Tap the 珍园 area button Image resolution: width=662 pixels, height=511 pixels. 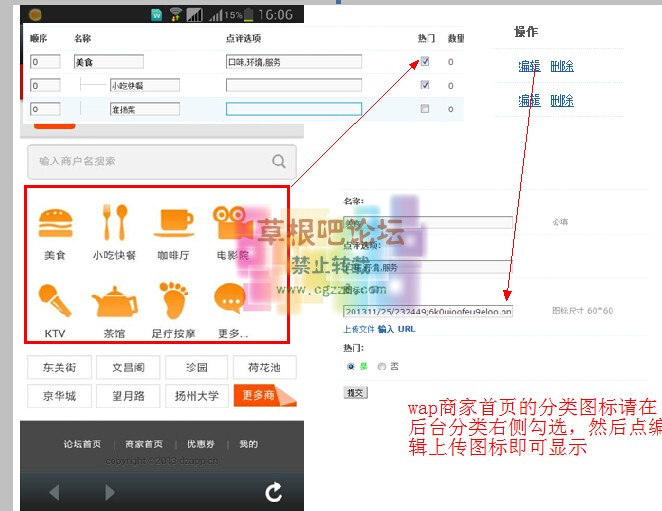tap(197, 367)
